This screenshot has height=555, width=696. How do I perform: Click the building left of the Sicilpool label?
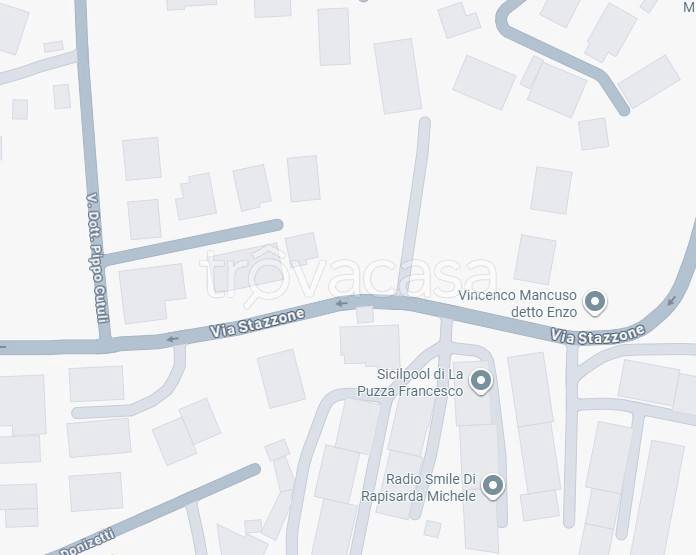[x=281, y=378]
